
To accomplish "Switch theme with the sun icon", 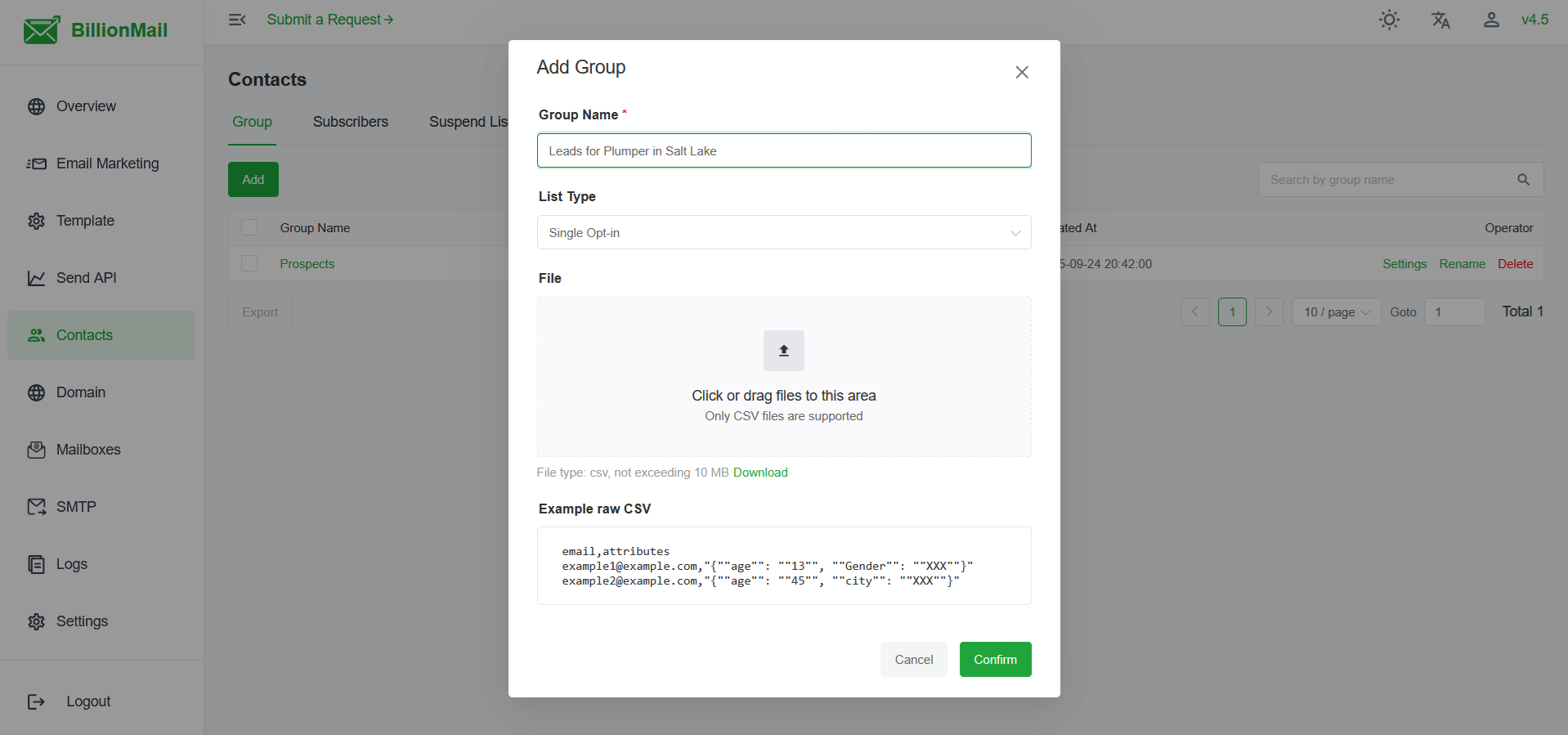I will [x=1389, y=20].
